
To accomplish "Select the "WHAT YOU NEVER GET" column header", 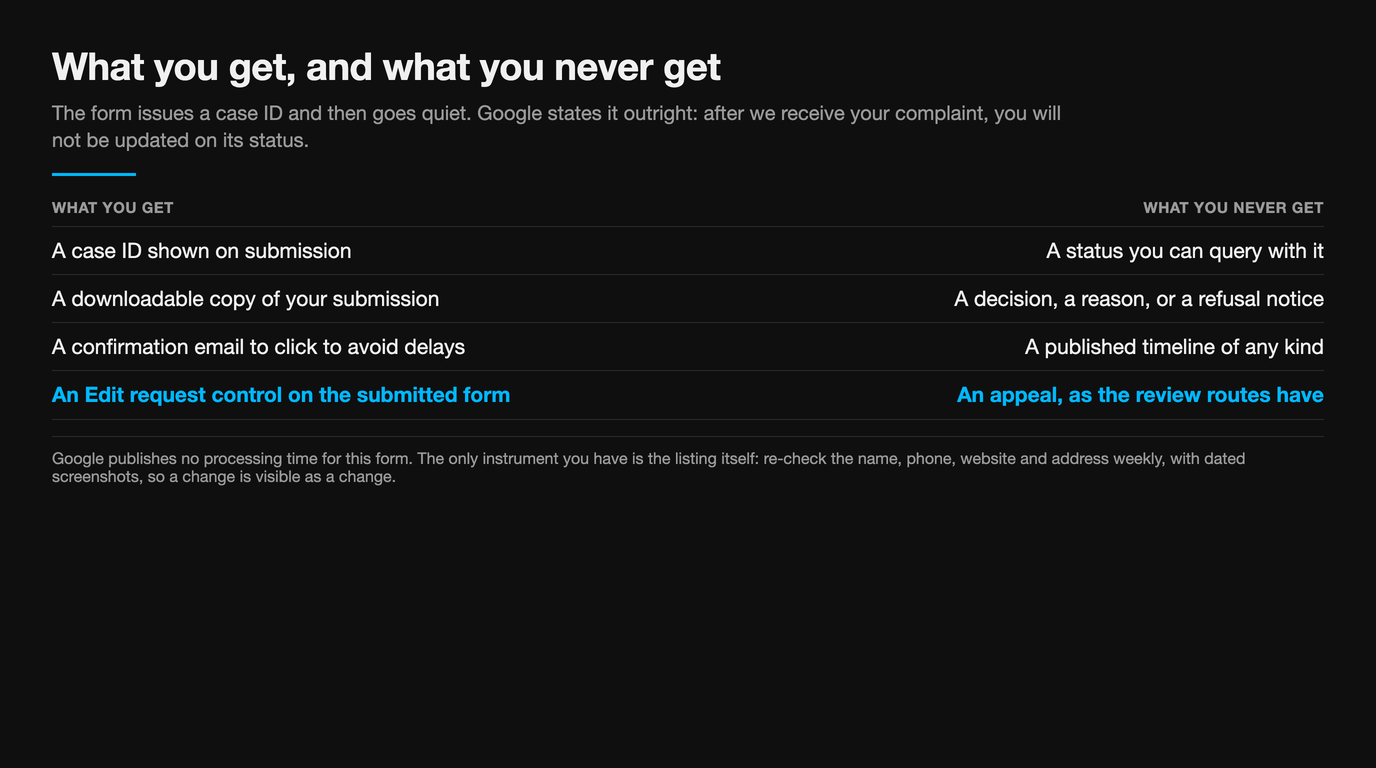I will tap(1233, 208).
